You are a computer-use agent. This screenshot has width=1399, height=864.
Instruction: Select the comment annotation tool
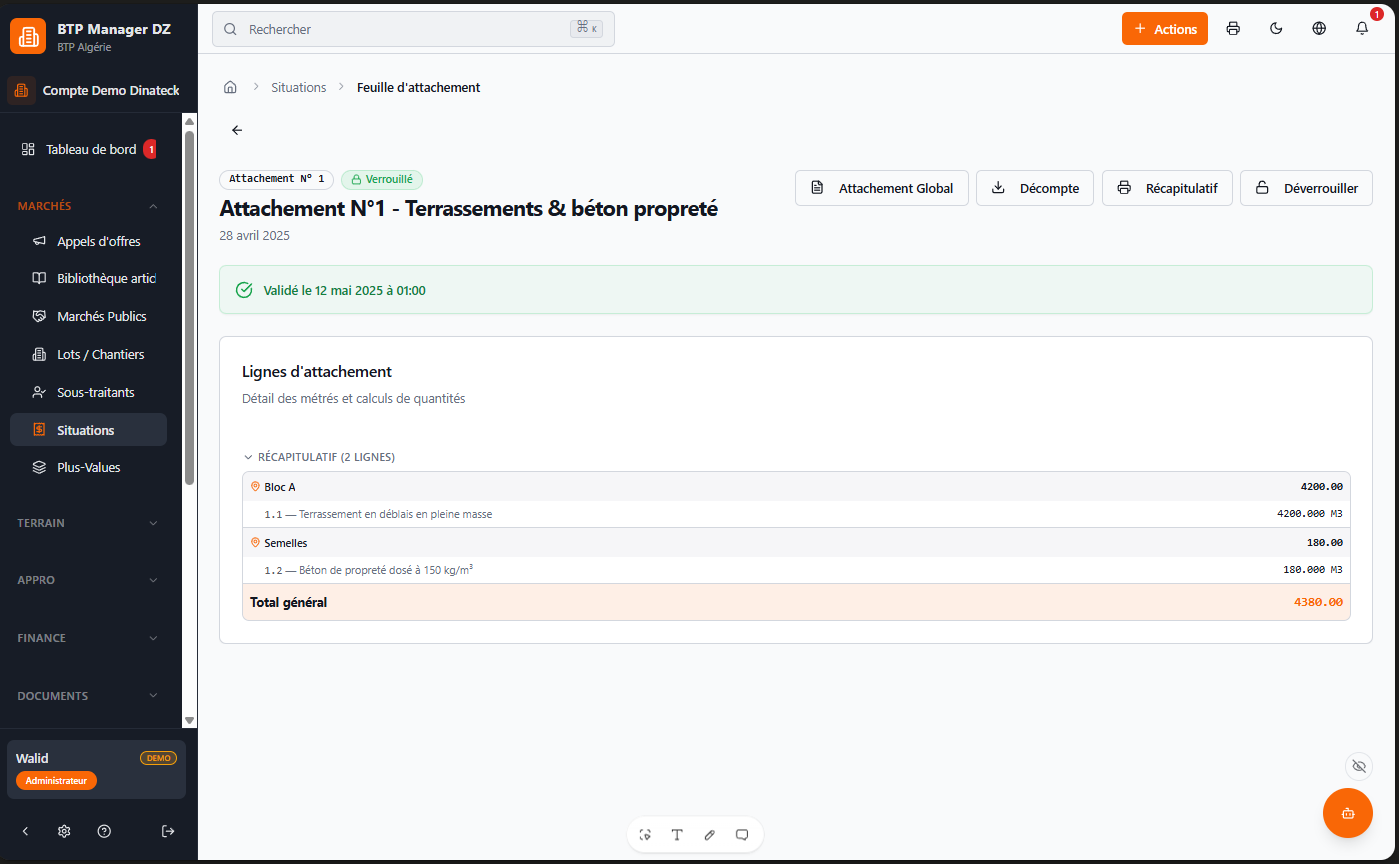pos(742,835)
